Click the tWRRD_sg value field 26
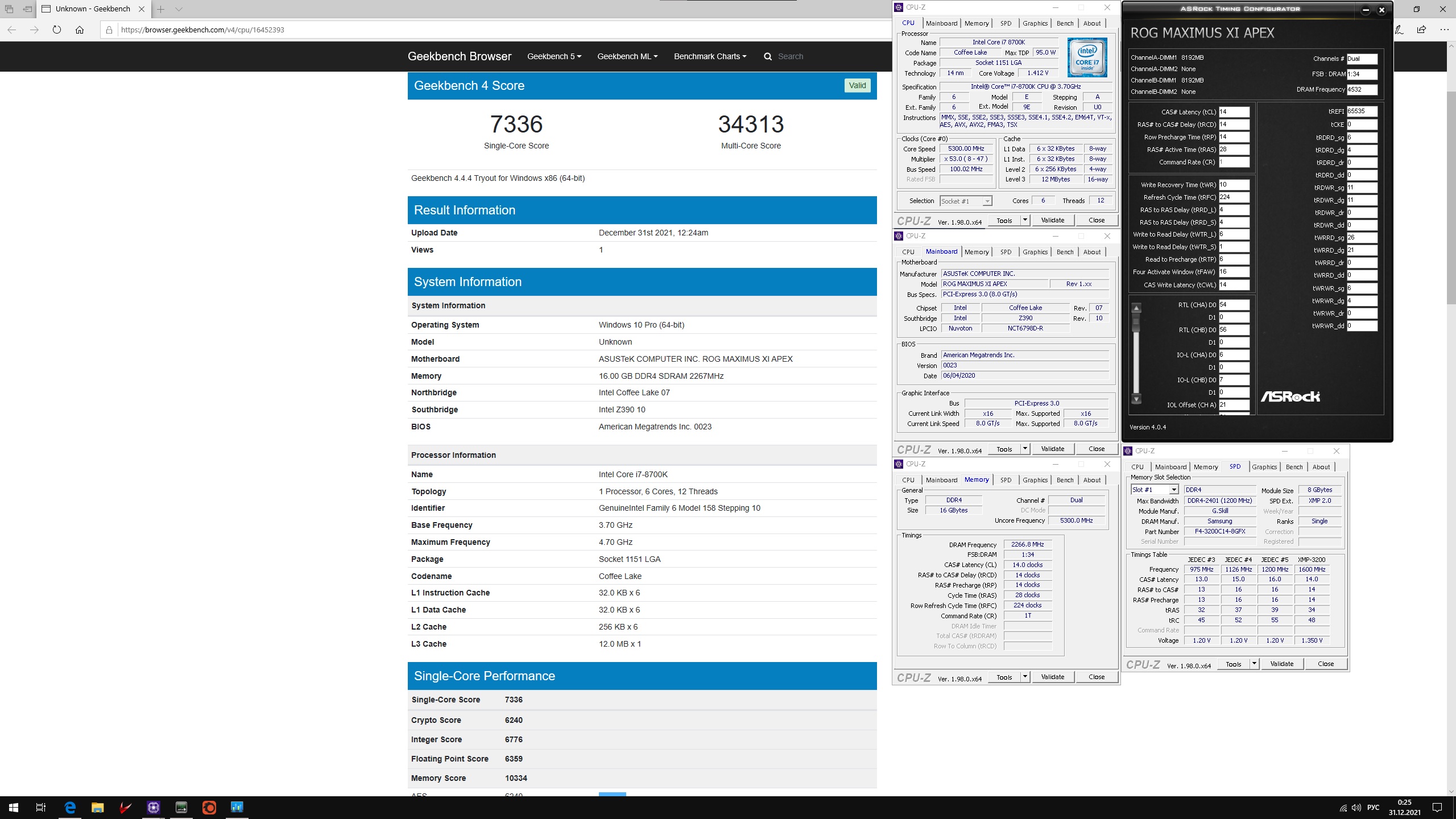 pos(1362,238)
